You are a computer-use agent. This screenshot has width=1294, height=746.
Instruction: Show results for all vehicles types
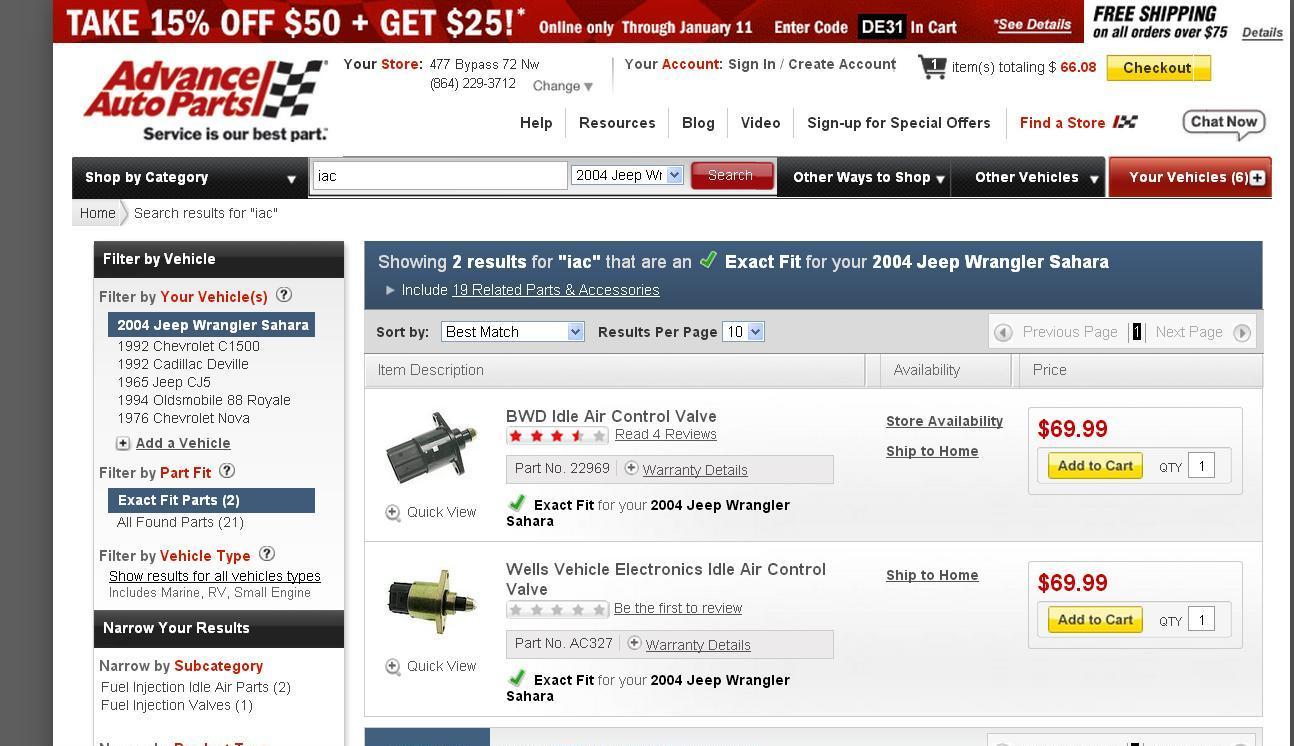click(x=215, y=576)
